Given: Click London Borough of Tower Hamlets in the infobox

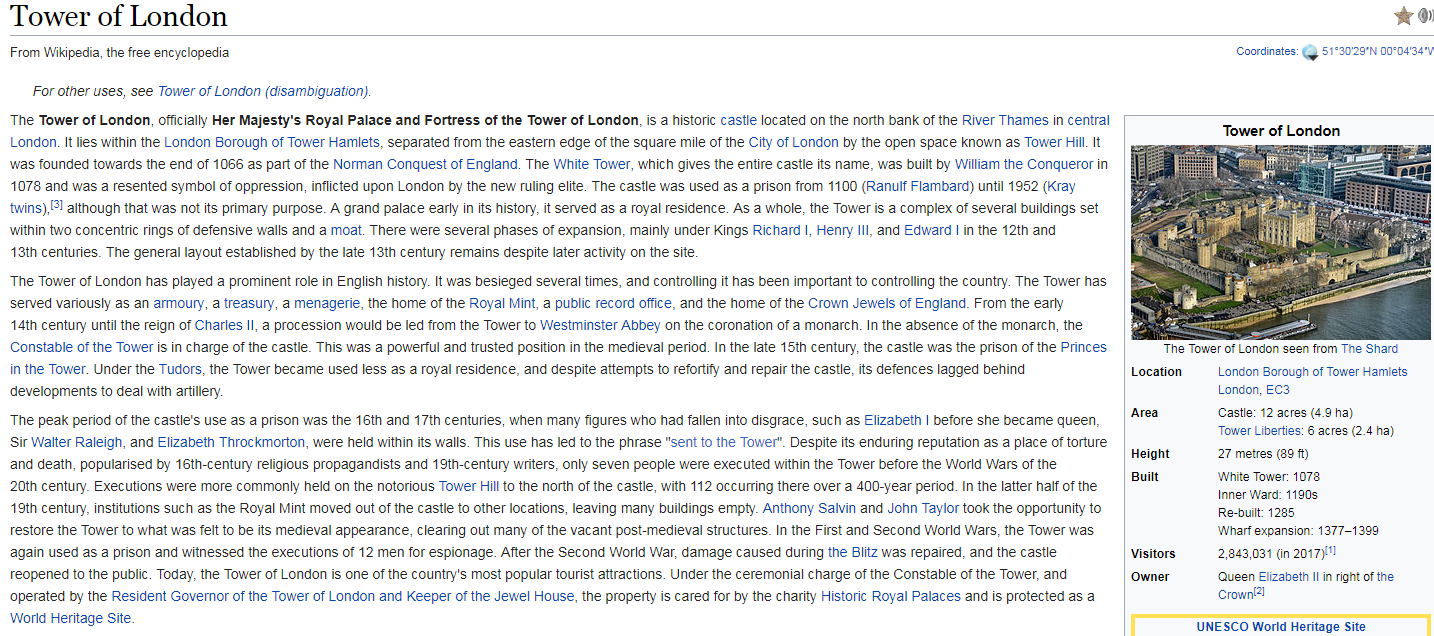Looking at the screenshot, I should click(1312, 372).
